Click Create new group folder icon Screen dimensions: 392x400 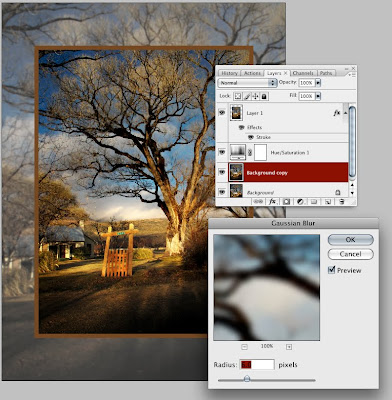(314, 202)
